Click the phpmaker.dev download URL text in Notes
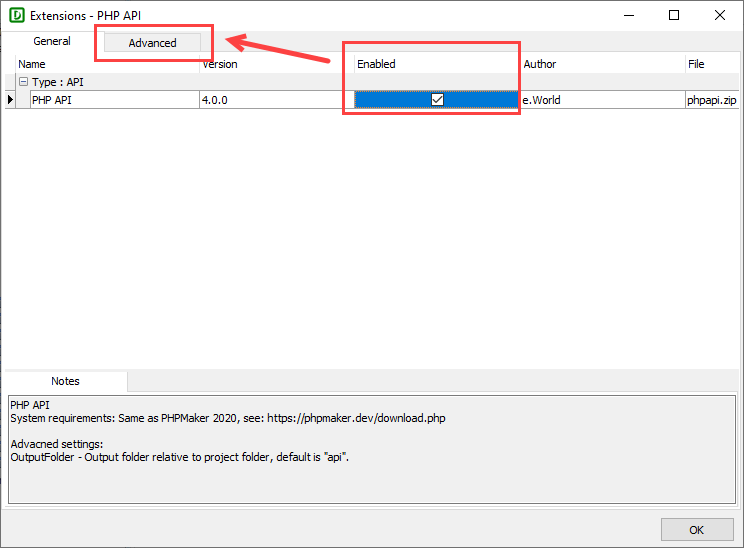 356,418
